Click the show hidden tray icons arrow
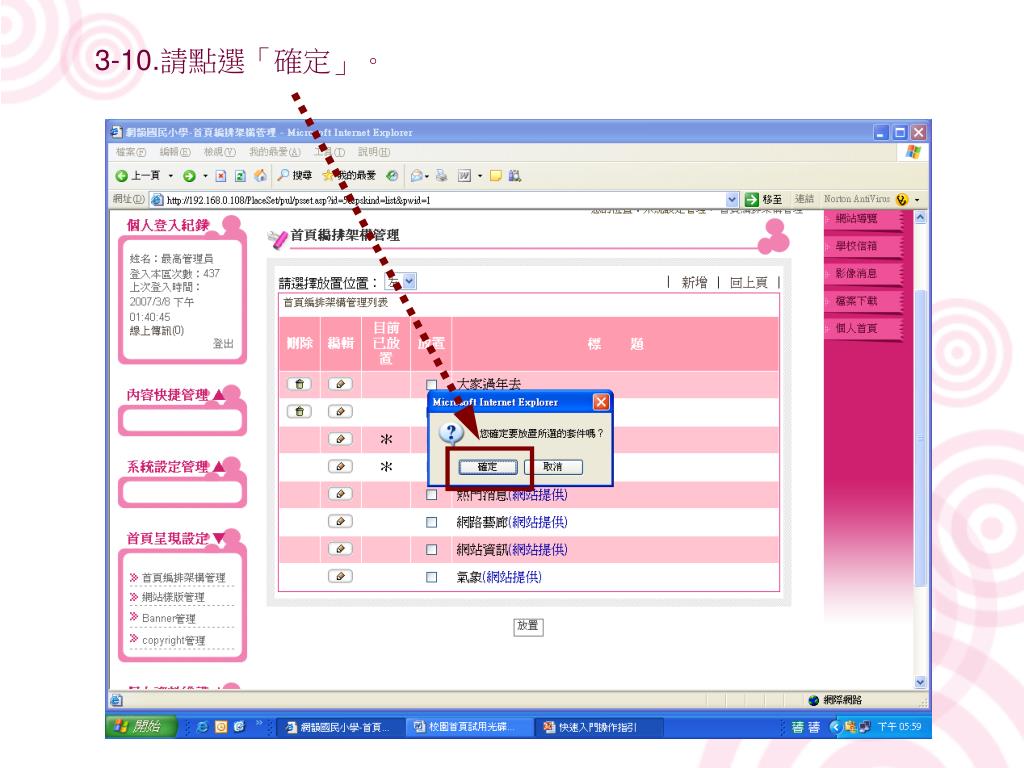Viewport: 1024px width, 768px height. click(x=834, y=727)
